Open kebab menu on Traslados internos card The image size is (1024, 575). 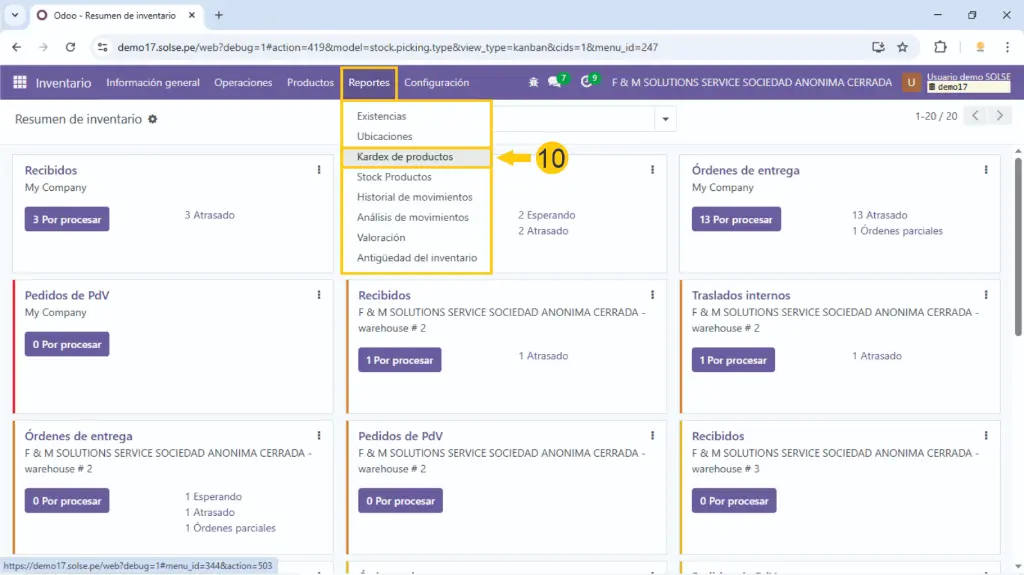pyautogui.click(x=986, y=295)
